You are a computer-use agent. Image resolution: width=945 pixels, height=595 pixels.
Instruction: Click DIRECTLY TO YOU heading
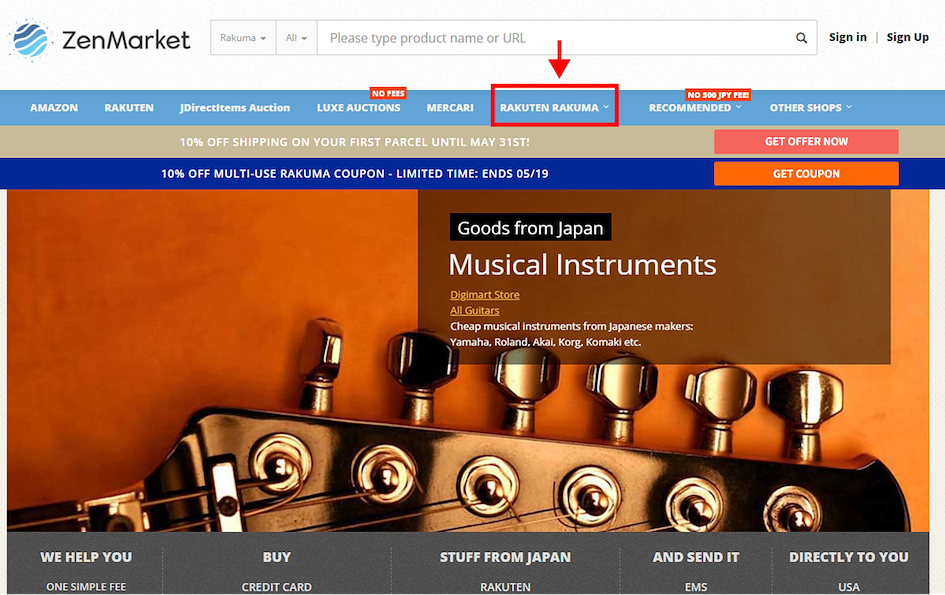[849, 557]
